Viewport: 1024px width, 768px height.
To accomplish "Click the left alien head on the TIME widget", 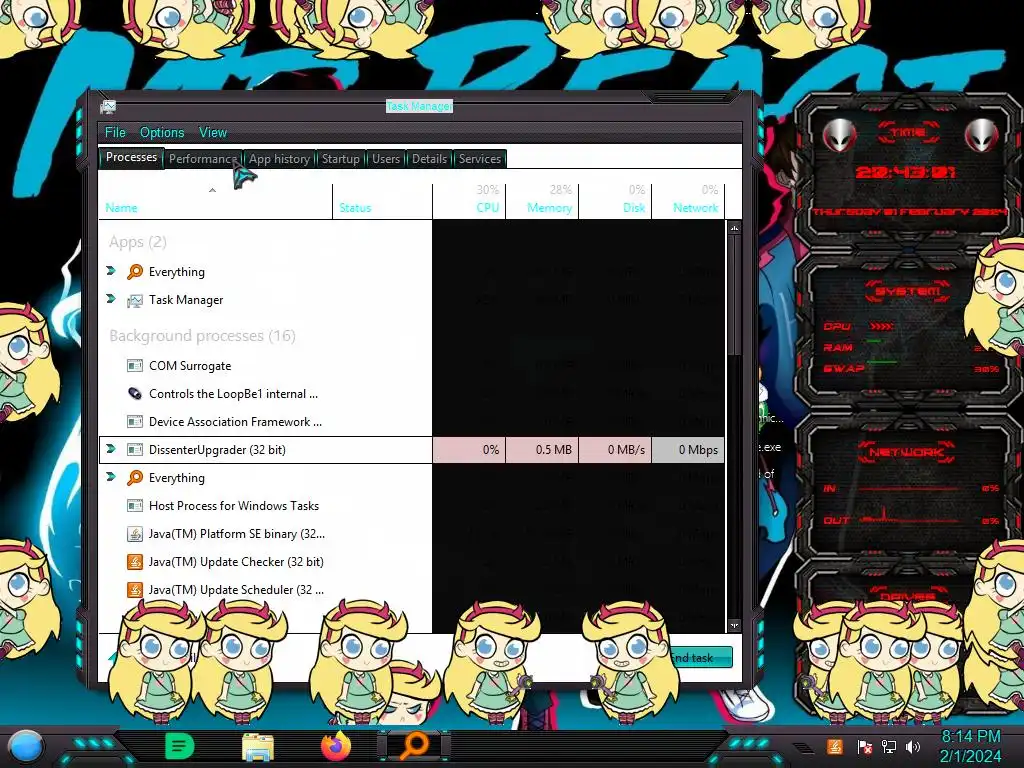I will [x=839, y=136].
